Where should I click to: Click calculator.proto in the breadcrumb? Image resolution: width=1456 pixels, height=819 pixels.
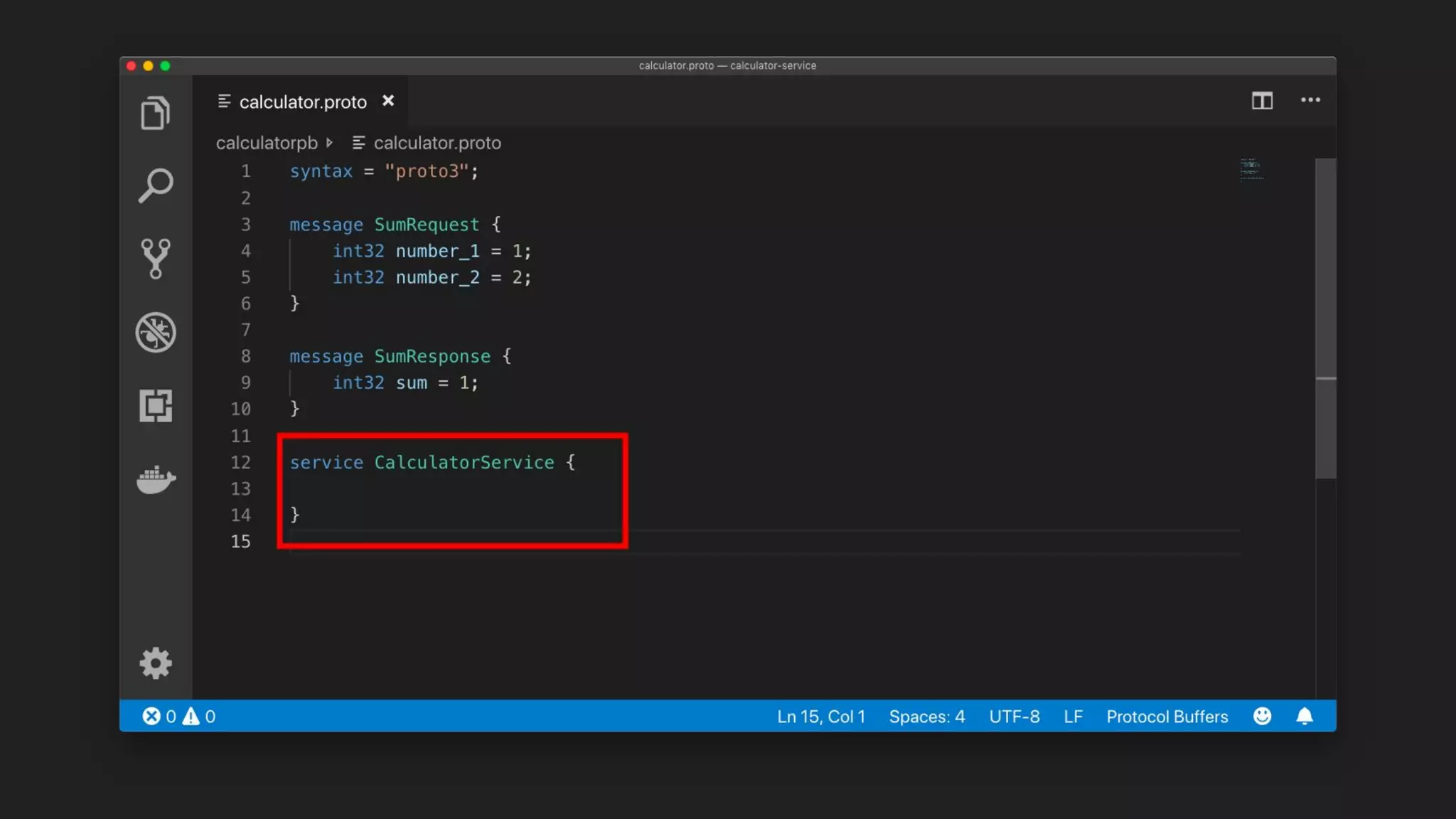[x=437, y=143]
